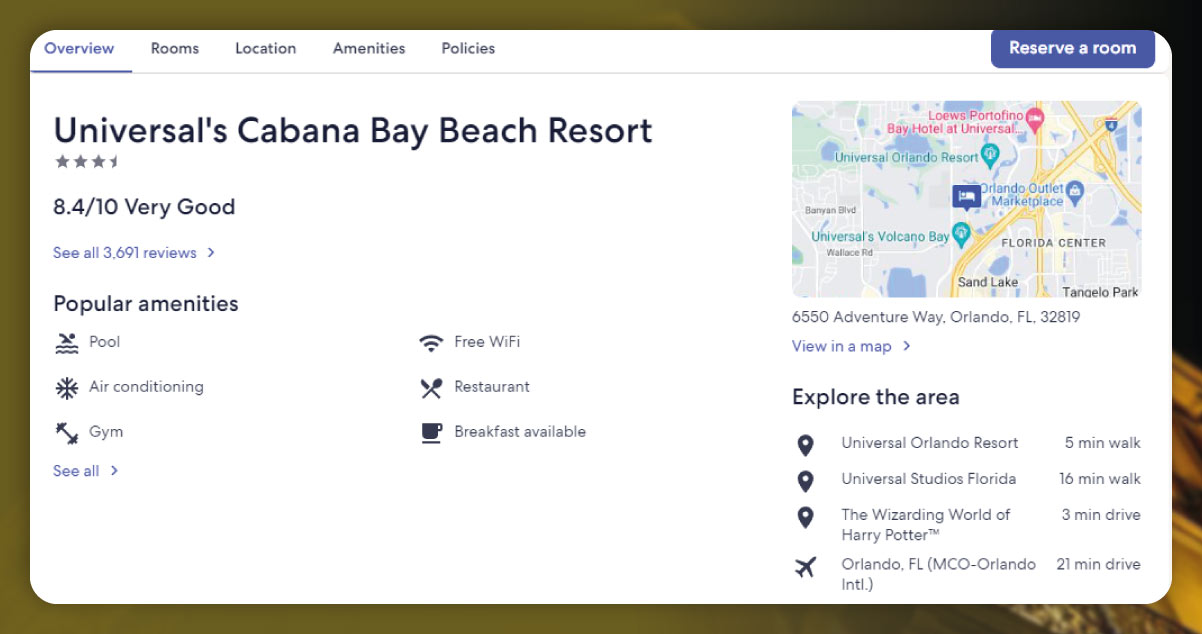The image size is (1202, 634).
Task: Click the 3 min drive distance text
Action: (x=1101, y=515)
